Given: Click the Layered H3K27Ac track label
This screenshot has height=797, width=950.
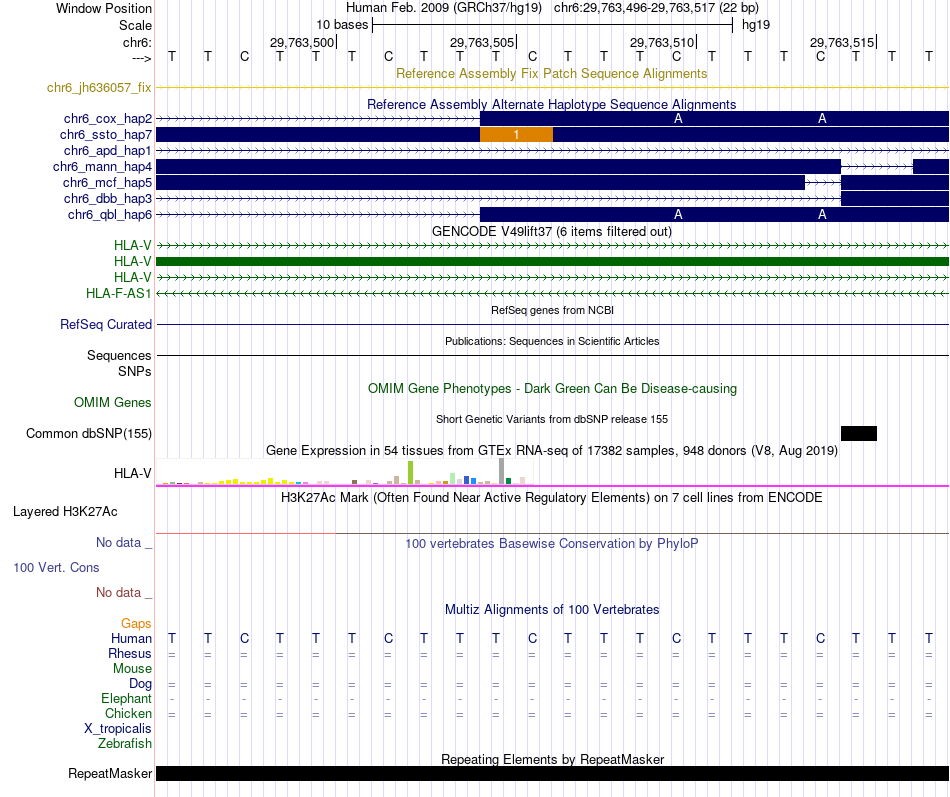Looking at the screenshot, I should click(x=65, y=512).
